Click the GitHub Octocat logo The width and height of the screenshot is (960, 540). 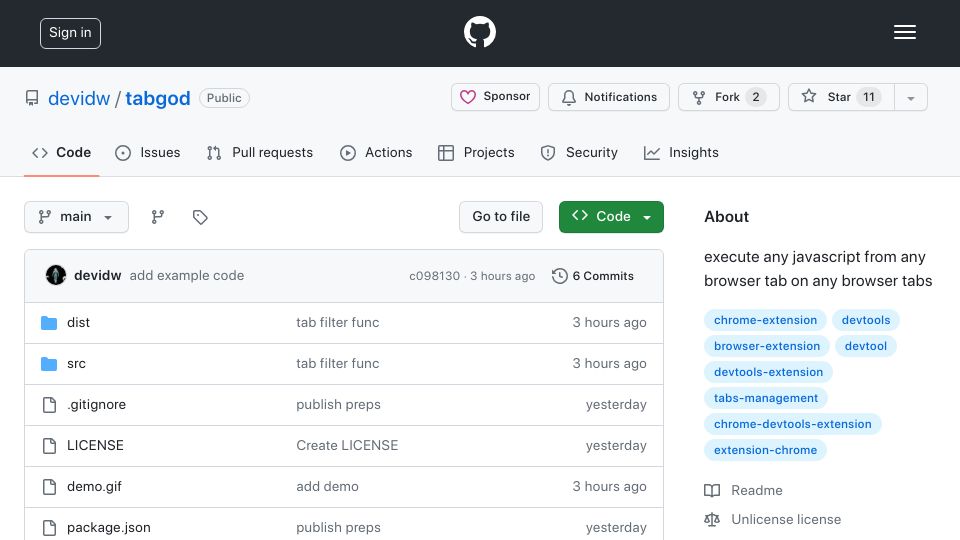pyautogui.click(x=479, y=32)
